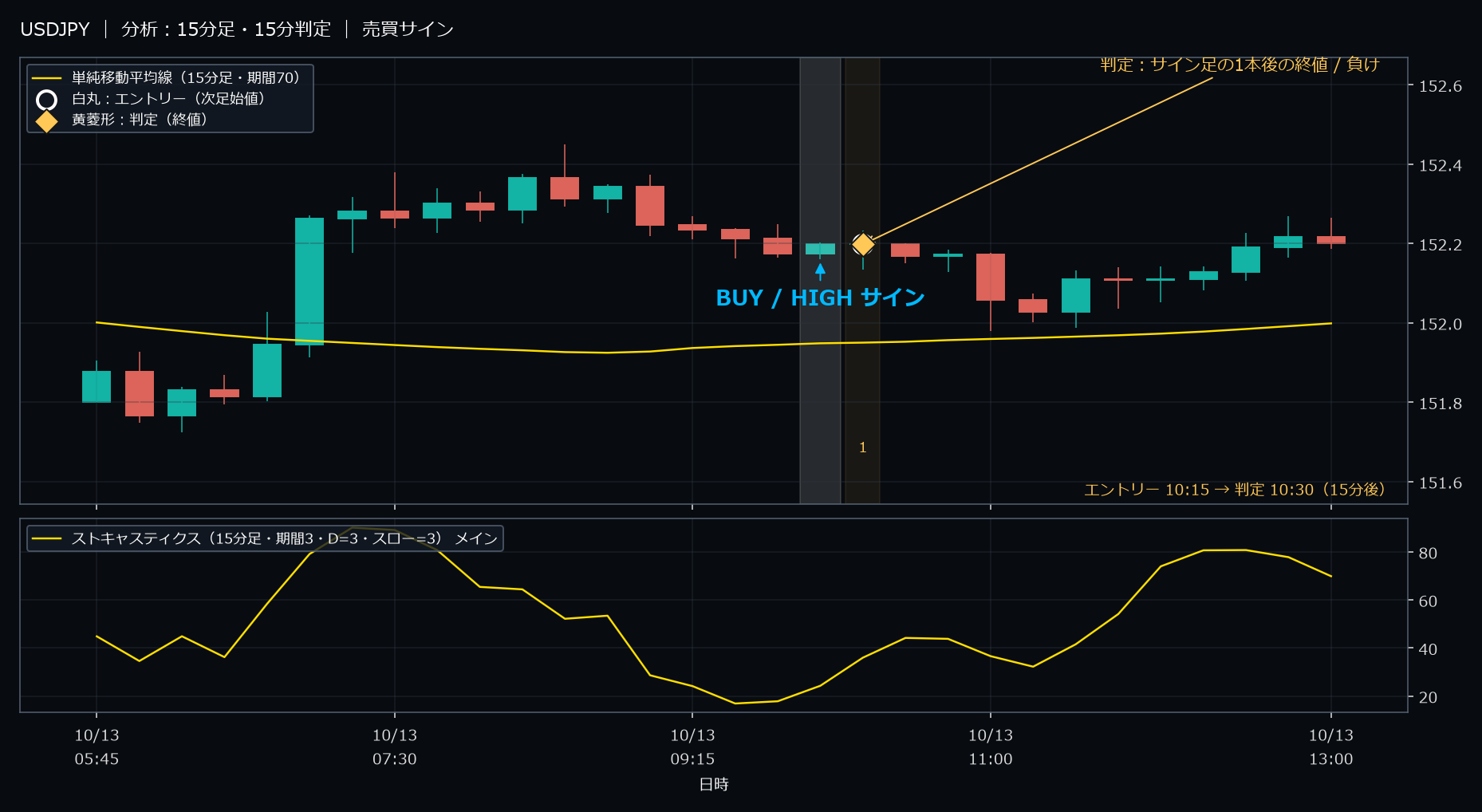Viewport: 1482px width, 812px height.
Task: Click the 152.4 price axis label
Action: point(1441,166)
